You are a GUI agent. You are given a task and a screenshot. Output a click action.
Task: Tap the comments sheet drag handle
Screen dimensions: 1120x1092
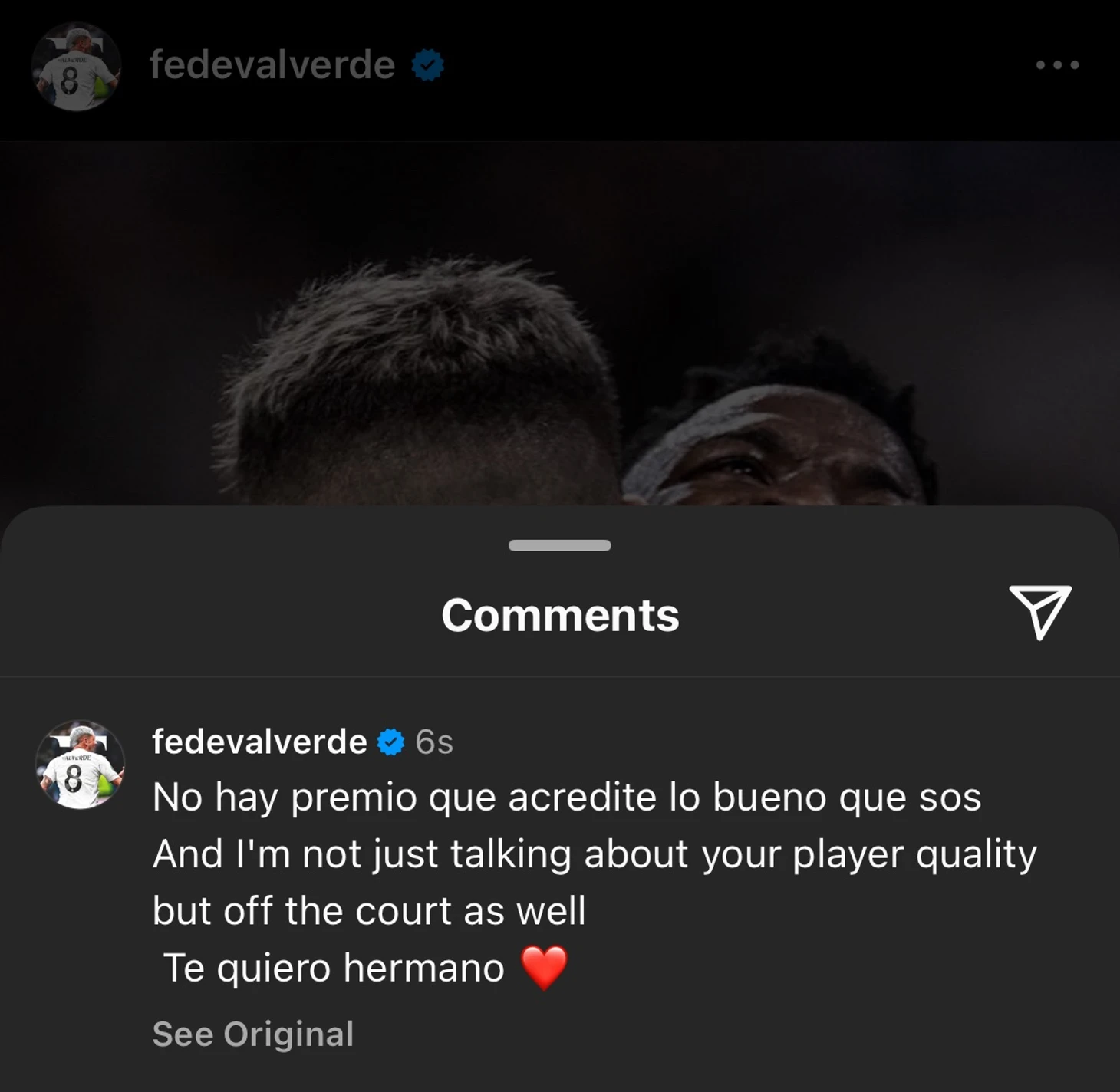pyautogui.click(x=560, y=545)
